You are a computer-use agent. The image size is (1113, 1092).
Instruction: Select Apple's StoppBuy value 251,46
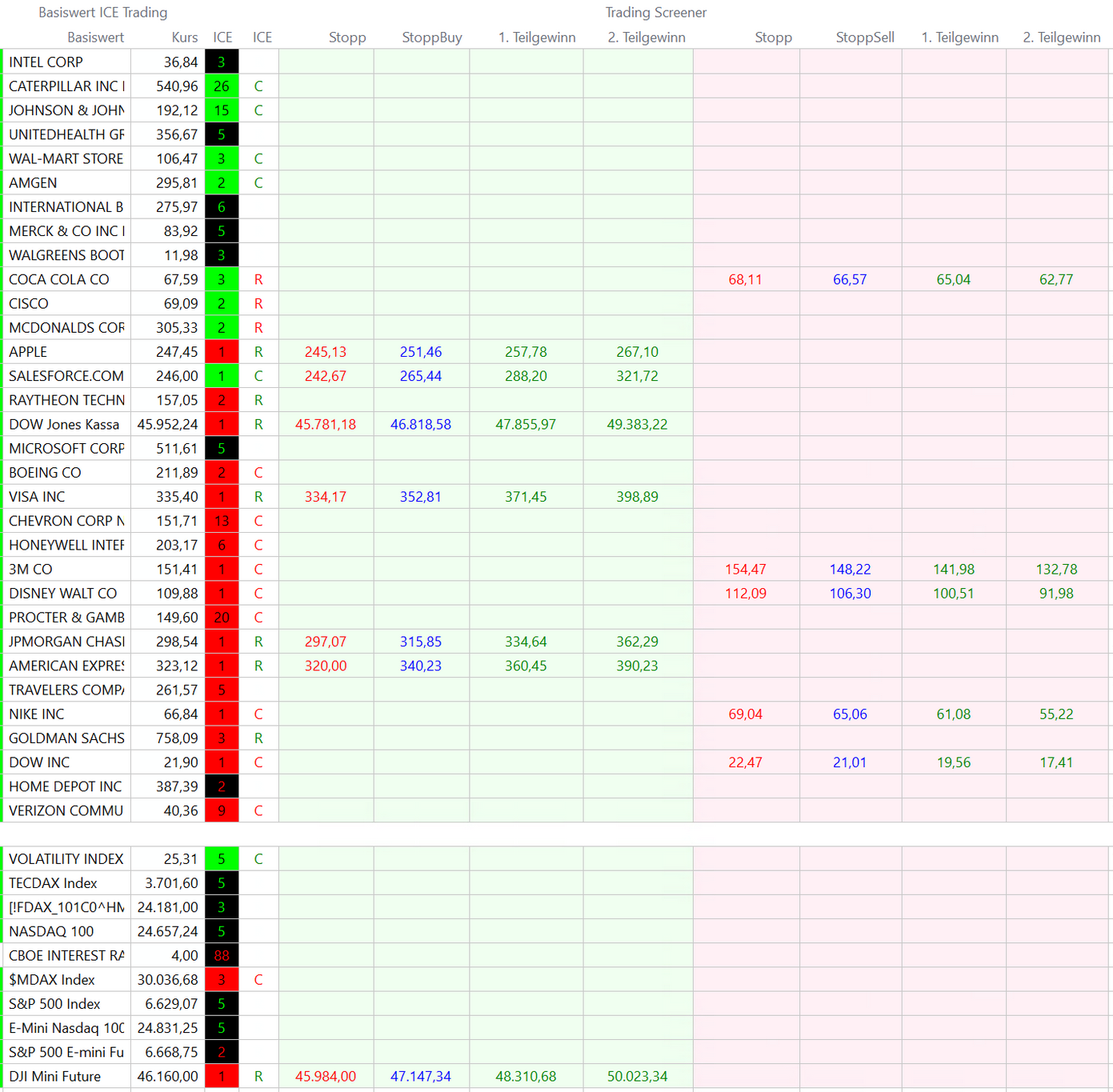[420, 352]
